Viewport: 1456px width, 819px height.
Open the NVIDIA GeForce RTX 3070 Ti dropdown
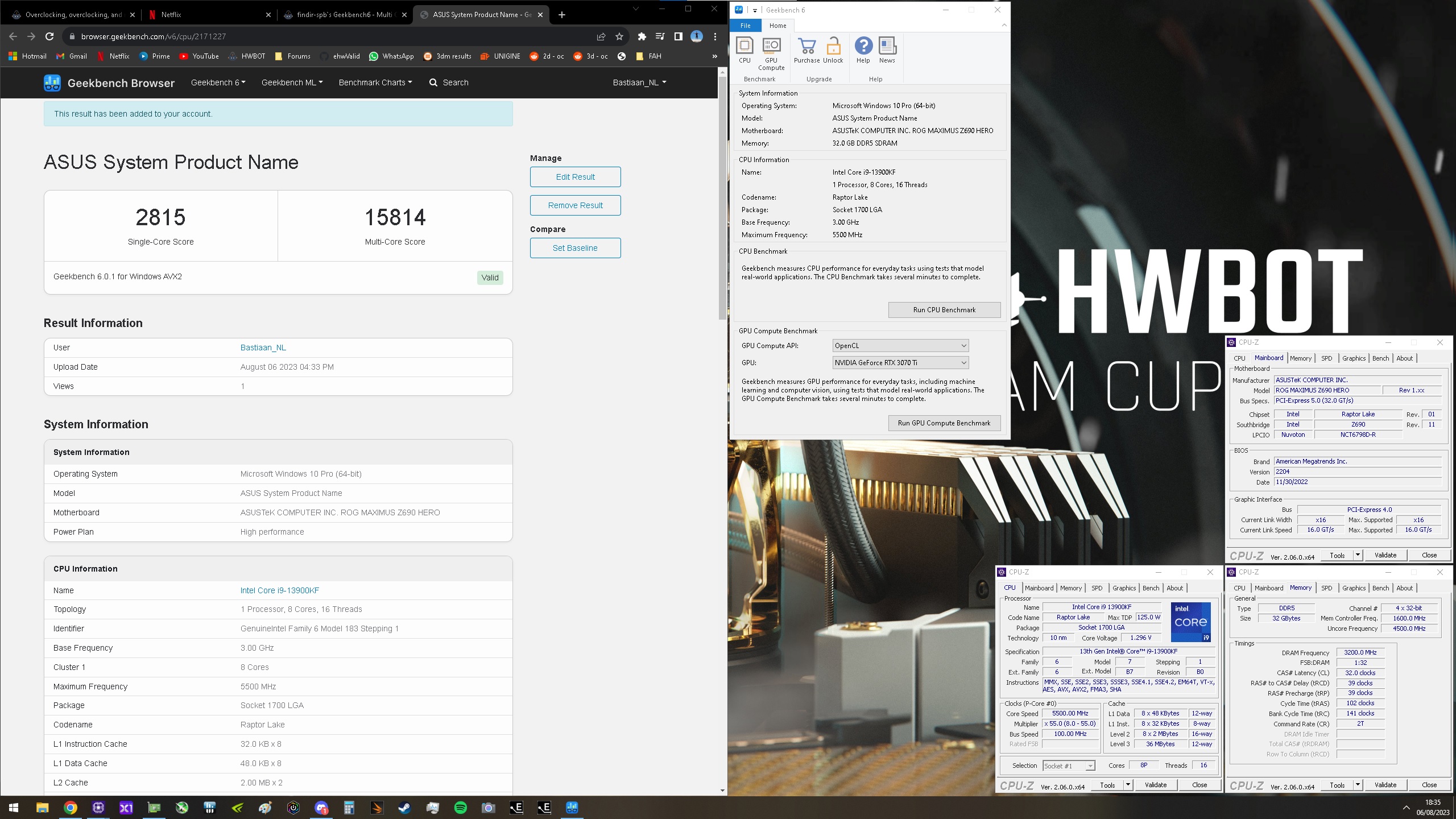click(x=900, y=363)
